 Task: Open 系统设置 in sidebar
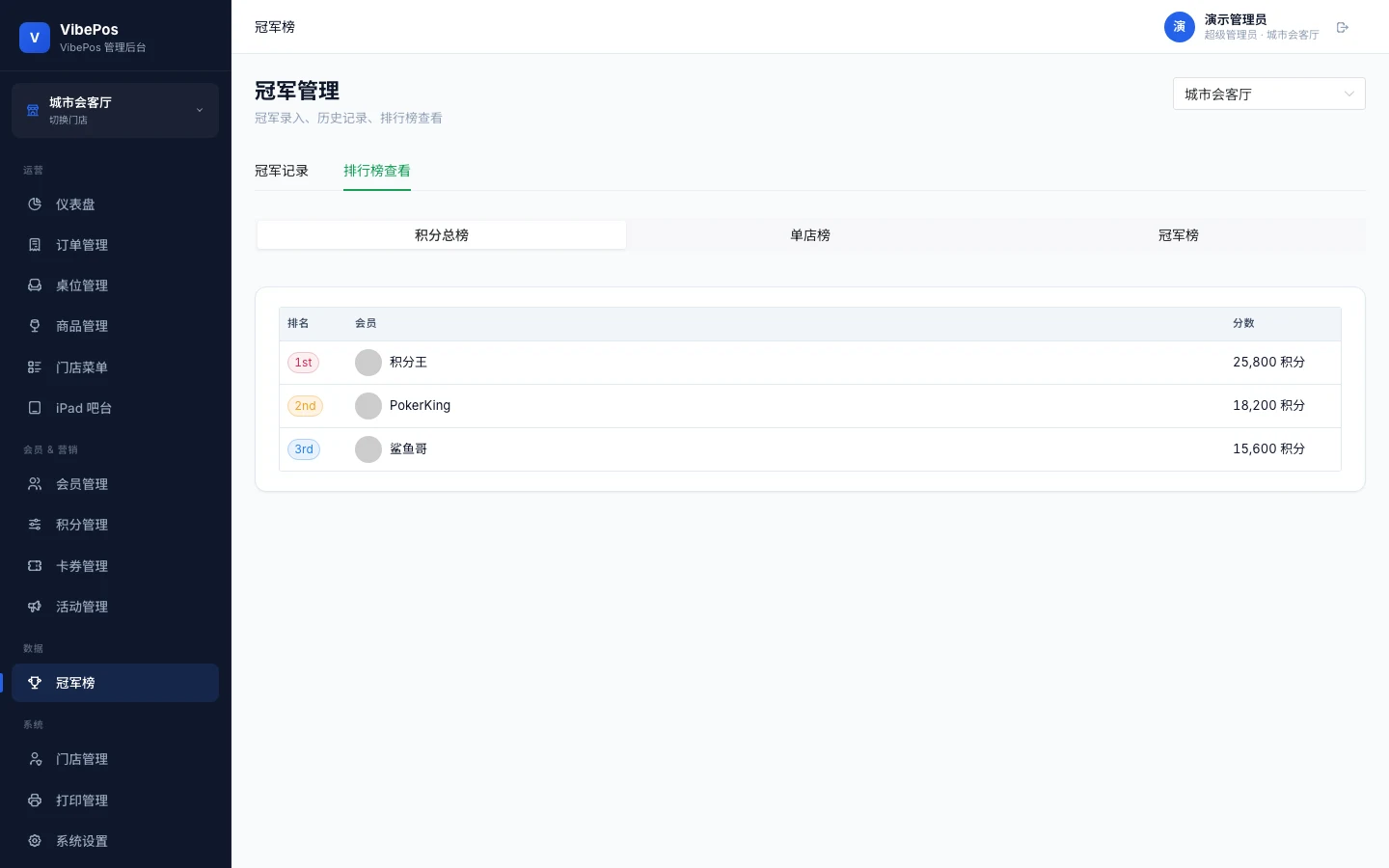click(x=115, y=841)
